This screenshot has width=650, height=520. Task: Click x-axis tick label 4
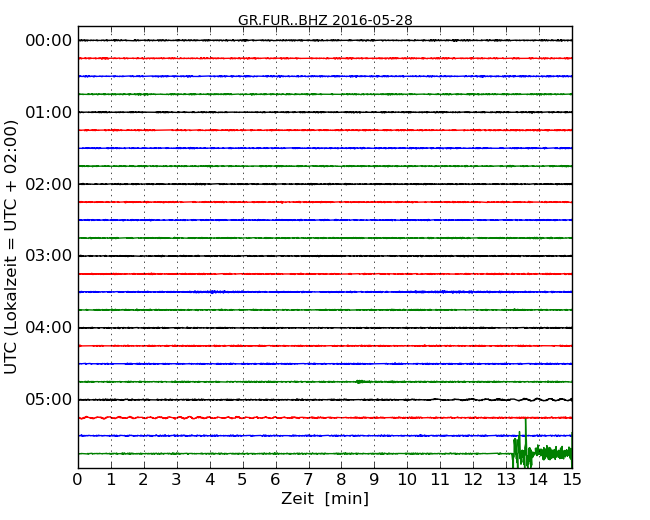point(210,480)
